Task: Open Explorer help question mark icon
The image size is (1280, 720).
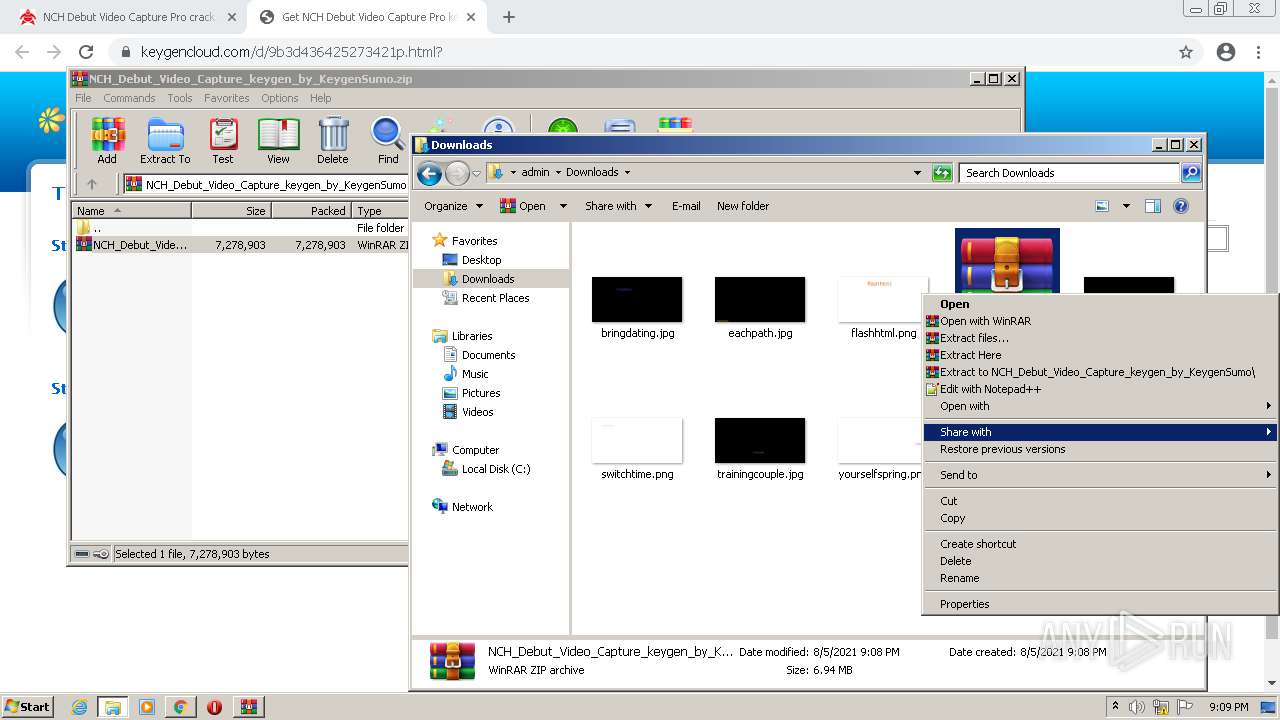Action: pyautogui.click(x=1181, y=206)
